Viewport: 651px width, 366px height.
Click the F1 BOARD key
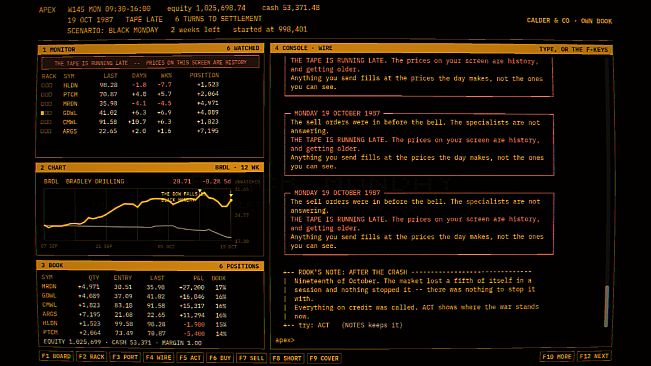(x=56, y=356)
